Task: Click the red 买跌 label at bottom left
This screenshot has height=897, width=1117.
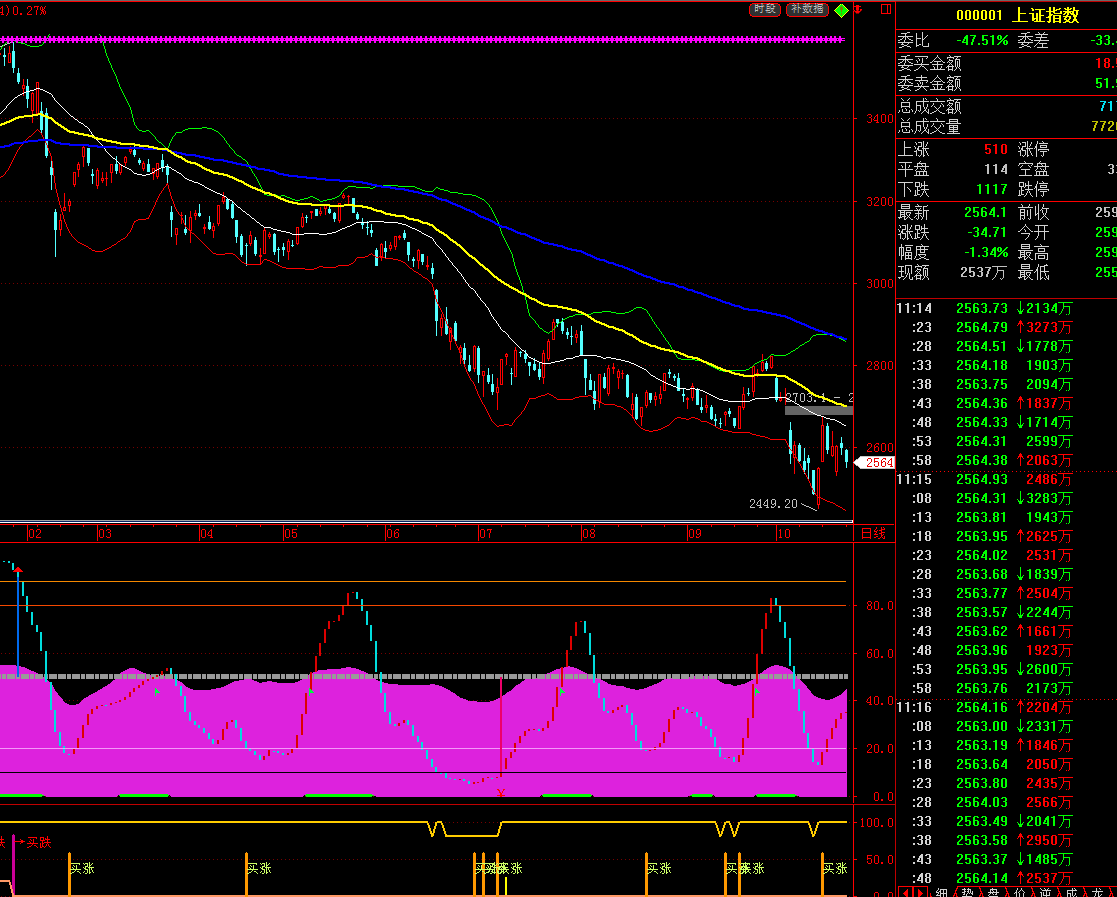Action: coord(39,843)
